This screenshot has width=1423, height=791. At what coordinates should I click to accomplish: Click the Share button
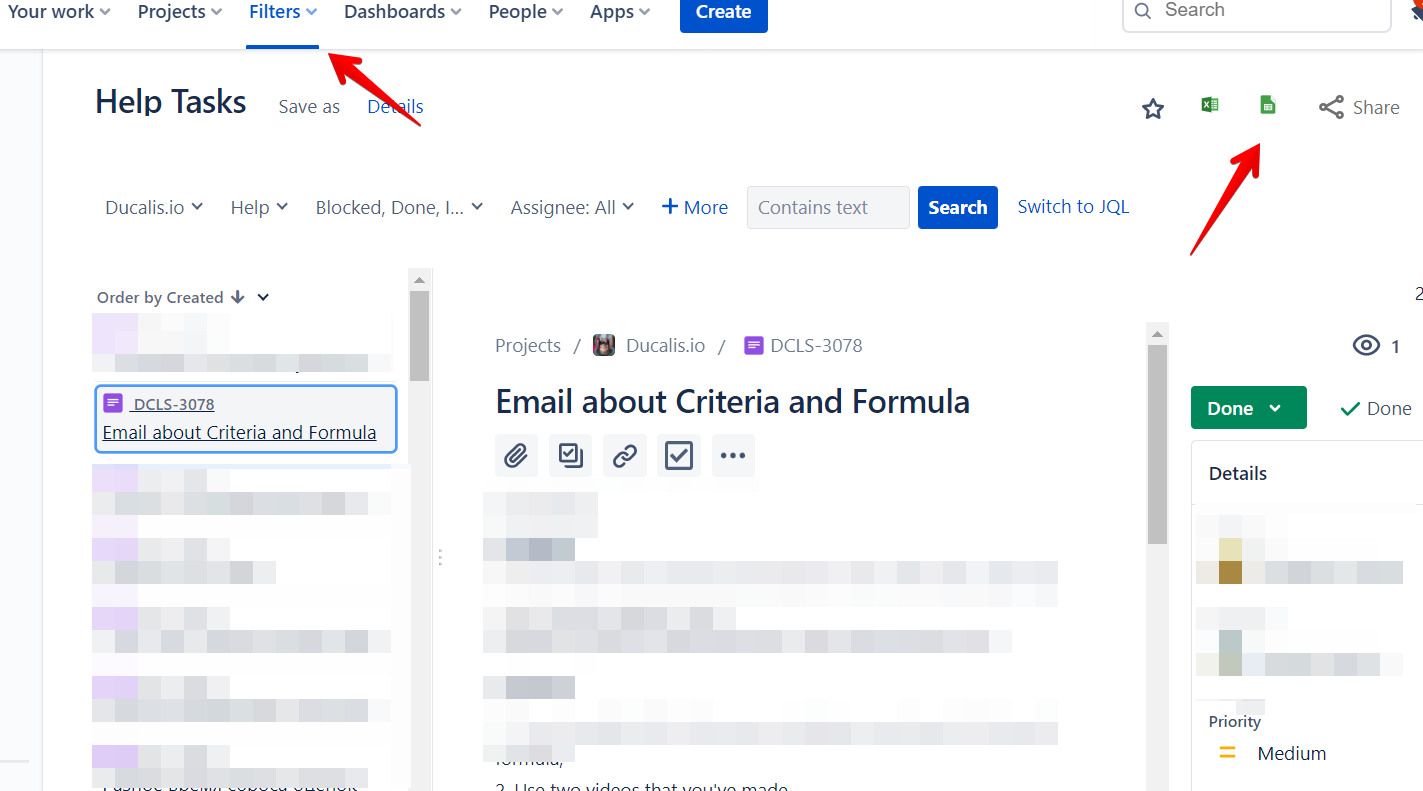pos(1359,107)
